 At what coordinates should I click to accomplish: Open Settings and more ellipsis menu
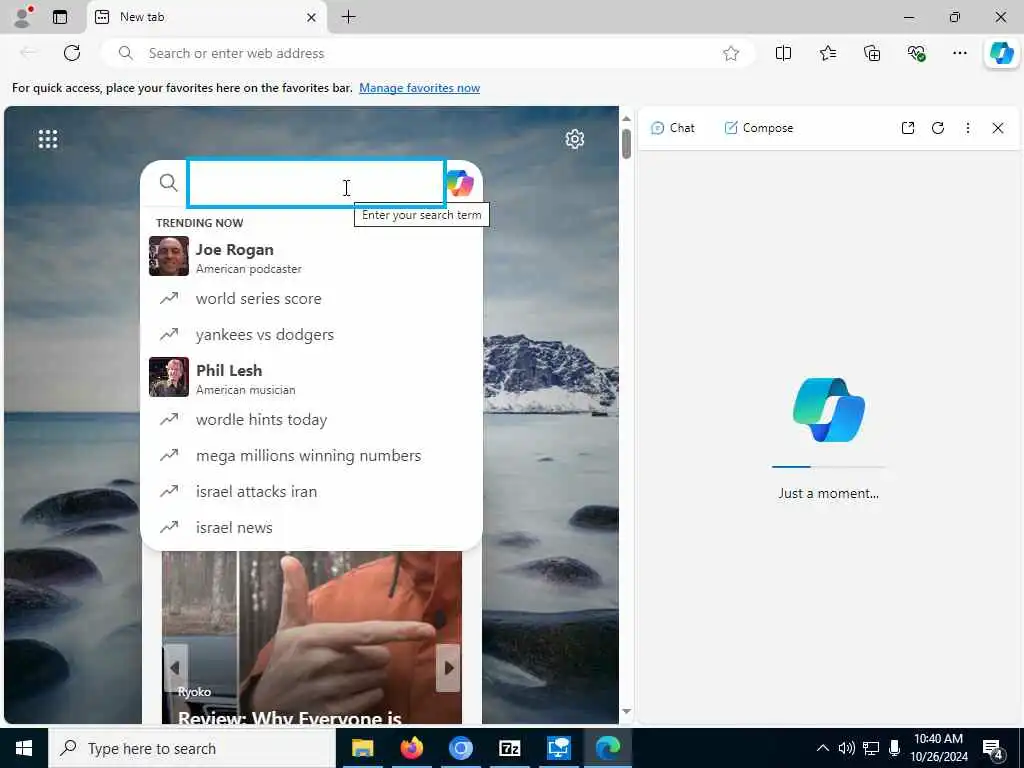(x=959, y=54)
